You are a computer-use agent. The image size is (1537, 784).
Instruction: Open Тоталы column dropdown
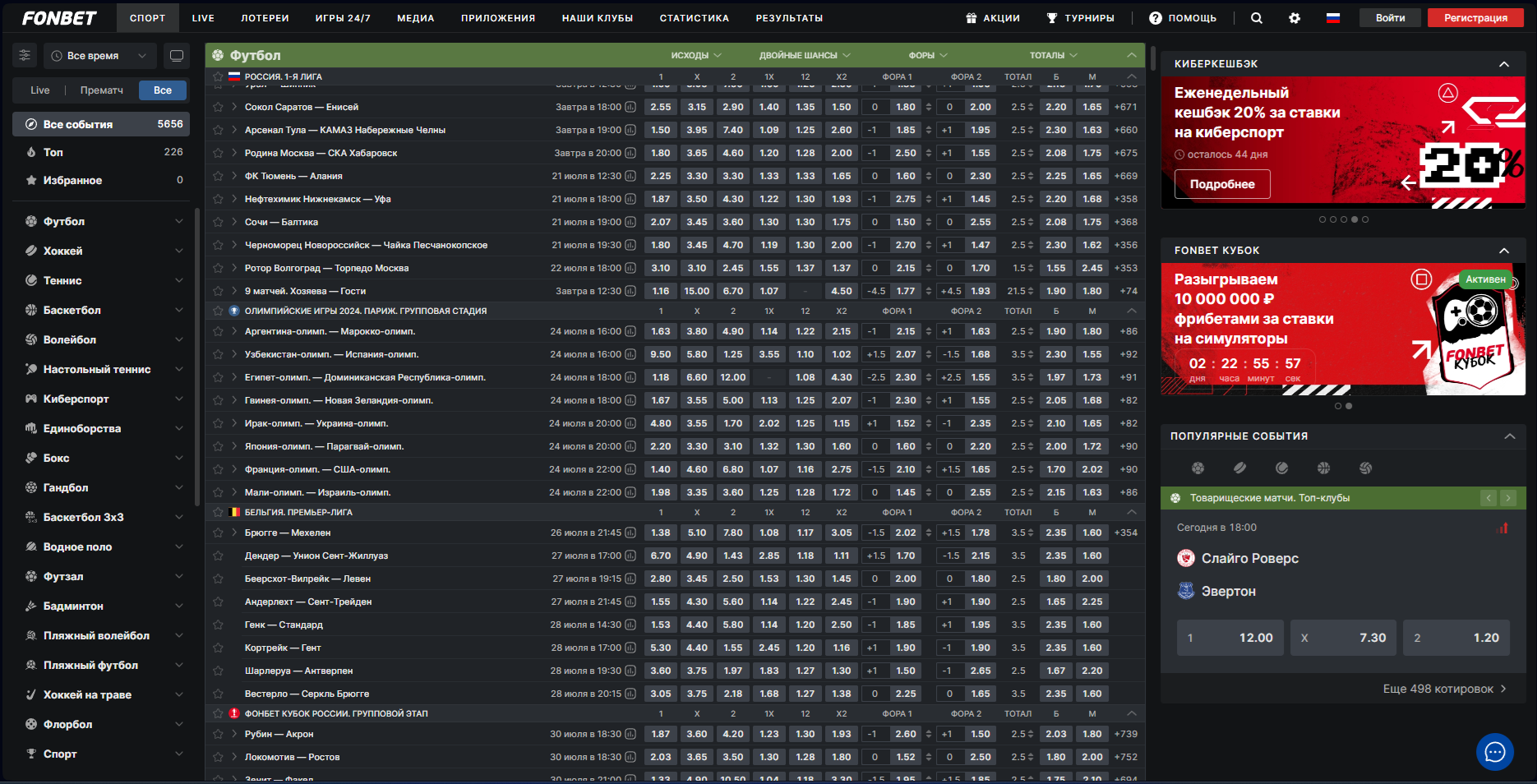click(1054, 55)
